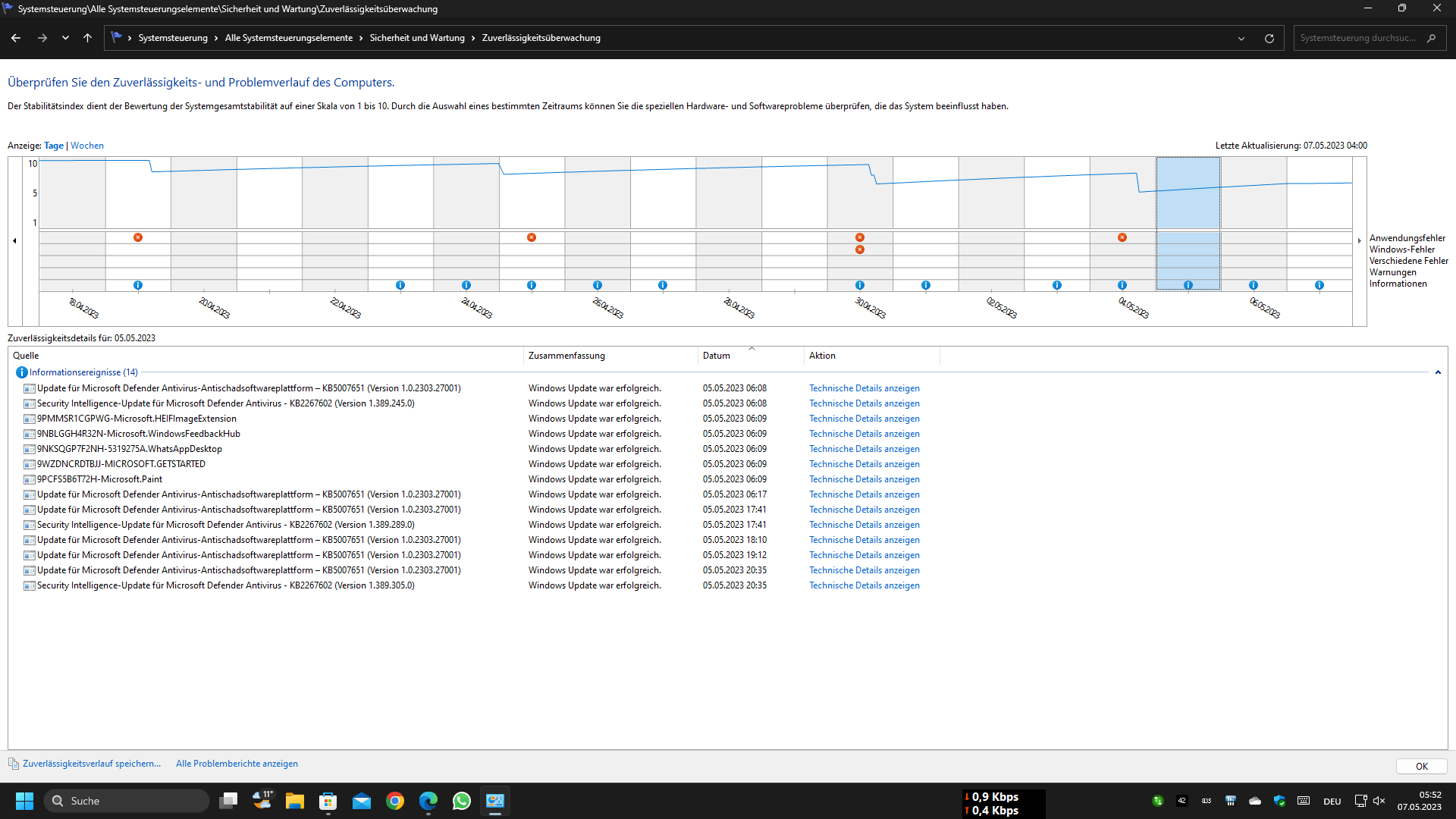Click the information icon for 07.05.2023
The height and width of the screenshot is (819, 1456).
pyautogui.click(x=1319, y=285)
